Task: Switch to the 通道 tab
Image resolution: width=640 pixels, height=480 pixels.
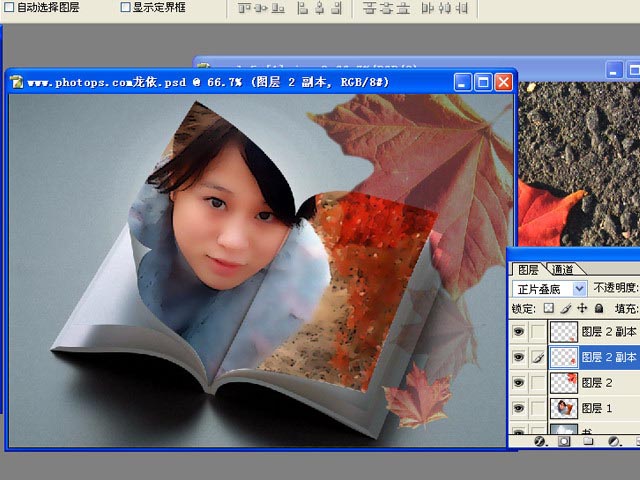Action: [563, 270]
